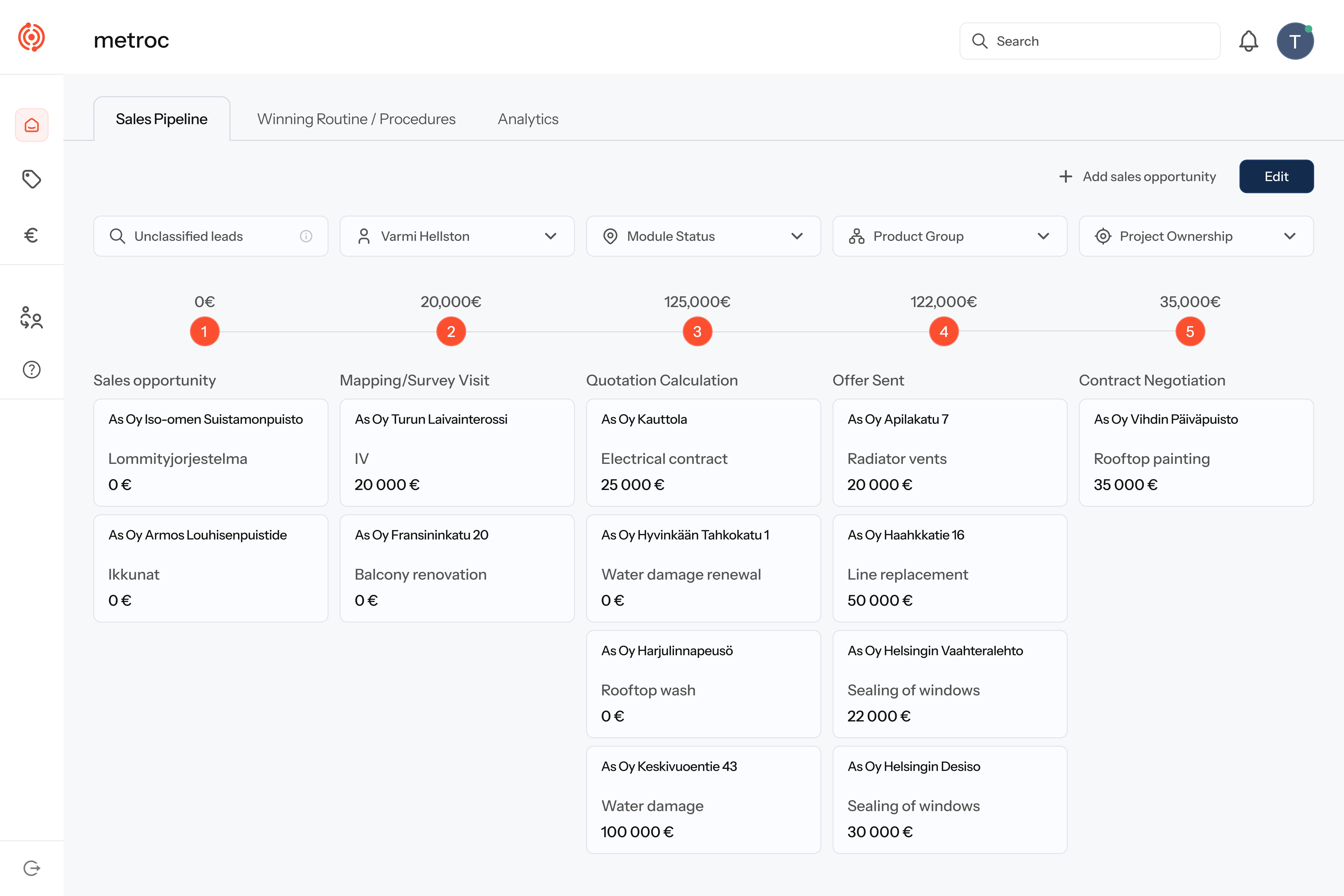Open the euro icon in sidebar
The height and width of the screenshot is (896, 1344).
pyautogui.click(x=31, y=235)
